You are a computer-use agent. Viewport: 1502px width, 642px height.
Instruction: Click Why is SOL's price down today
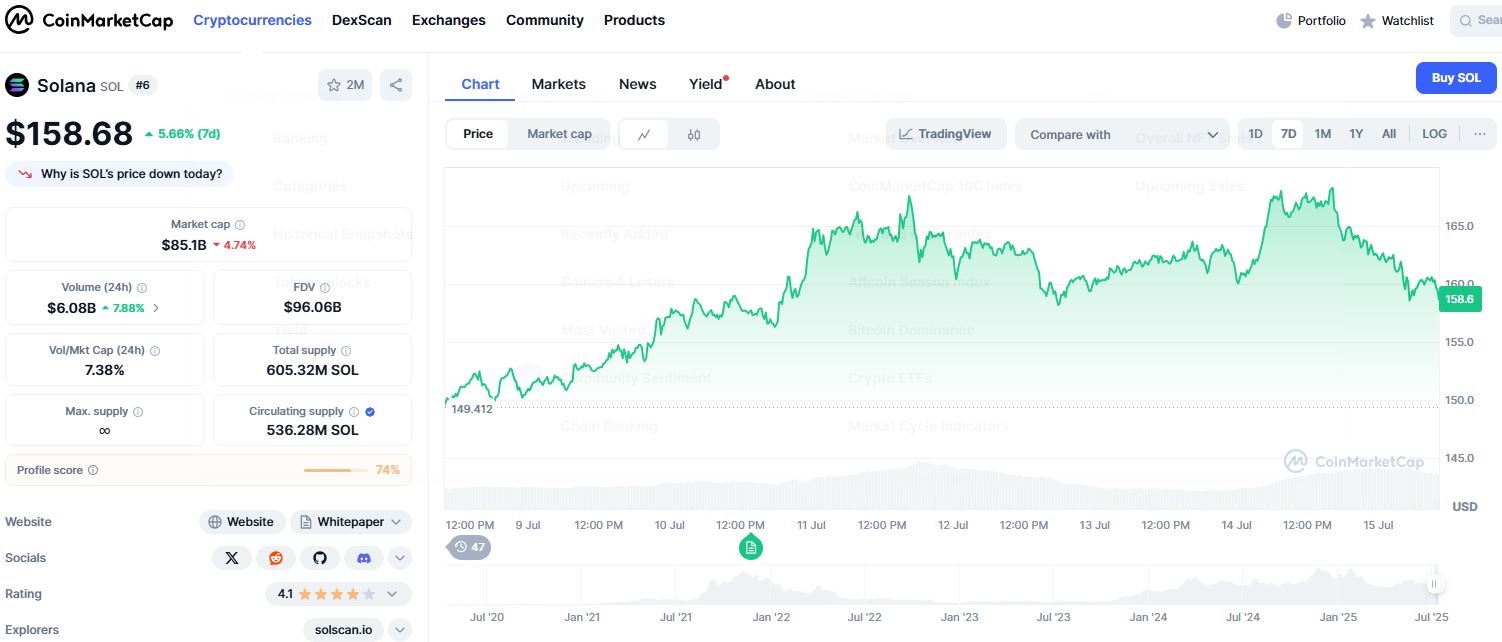tap(120, 174)
